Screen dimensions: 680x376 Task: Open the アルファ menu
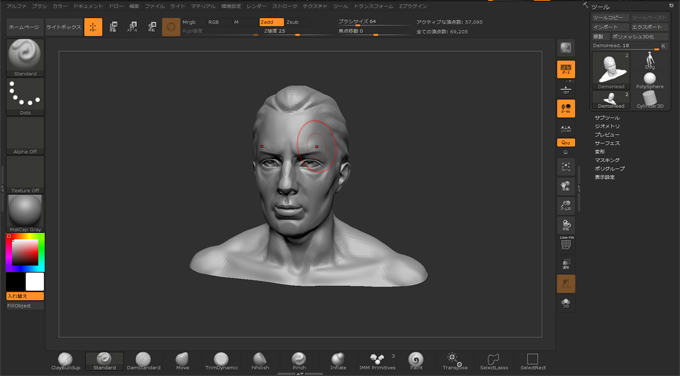click(x=16, y=7)
